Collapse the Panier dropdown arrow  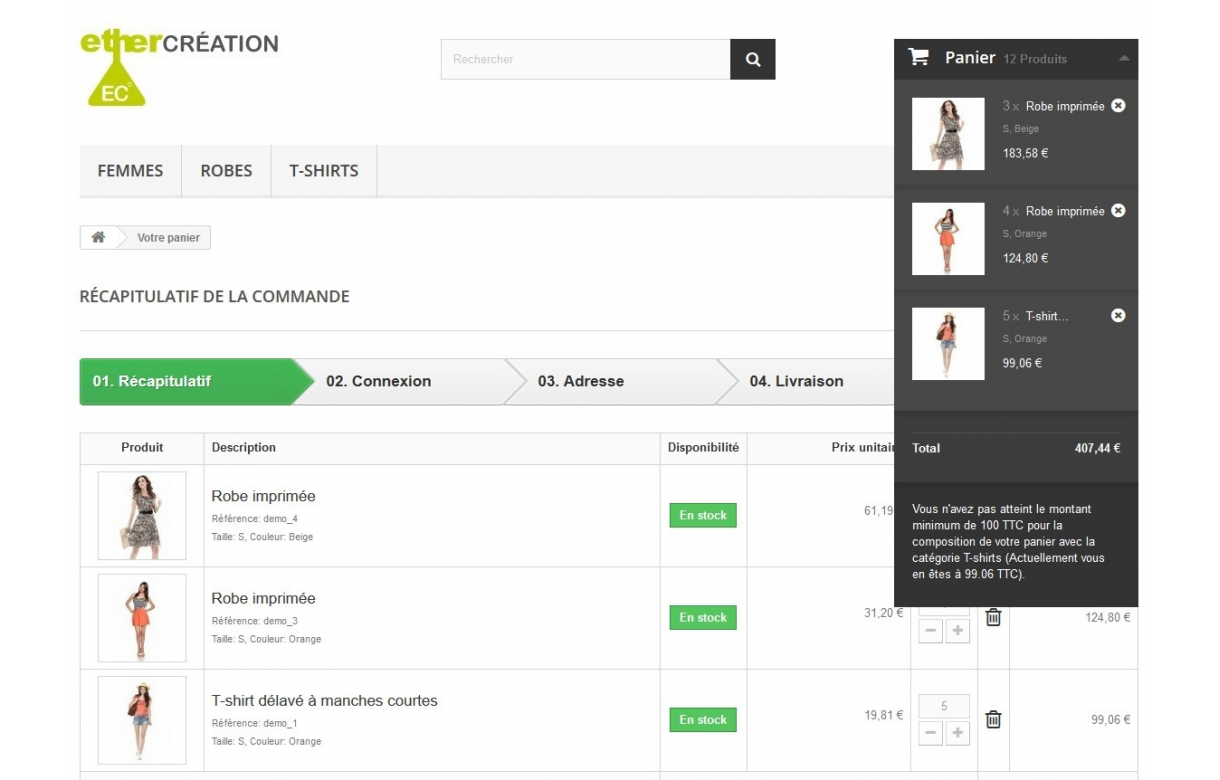click(x=1123, y=58)
